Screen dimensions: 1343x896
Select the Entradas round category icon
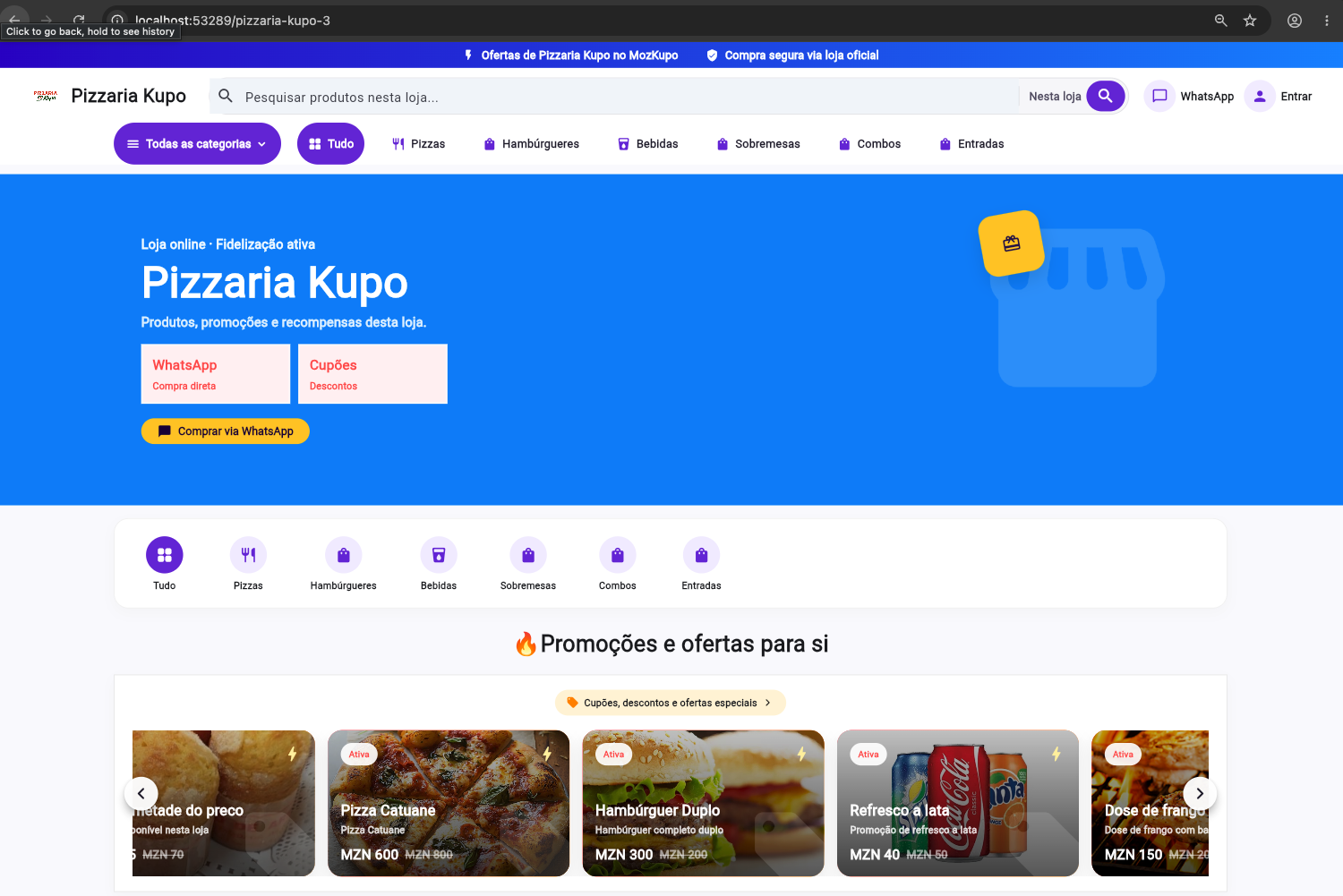click(x=702, y=555)
